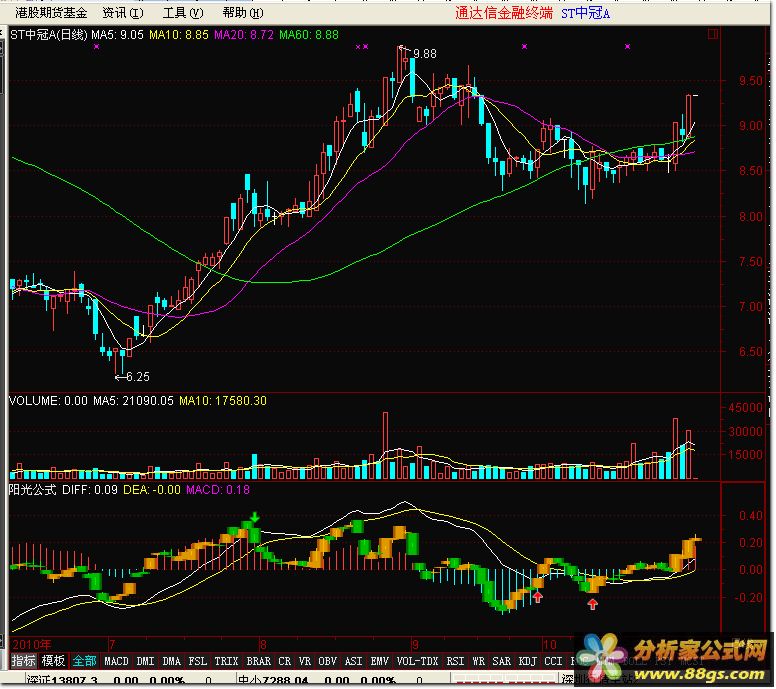This screenshot has height=689, width=776.
Task: Select the MACD indicator tab
Action: [x=116, y=661]
